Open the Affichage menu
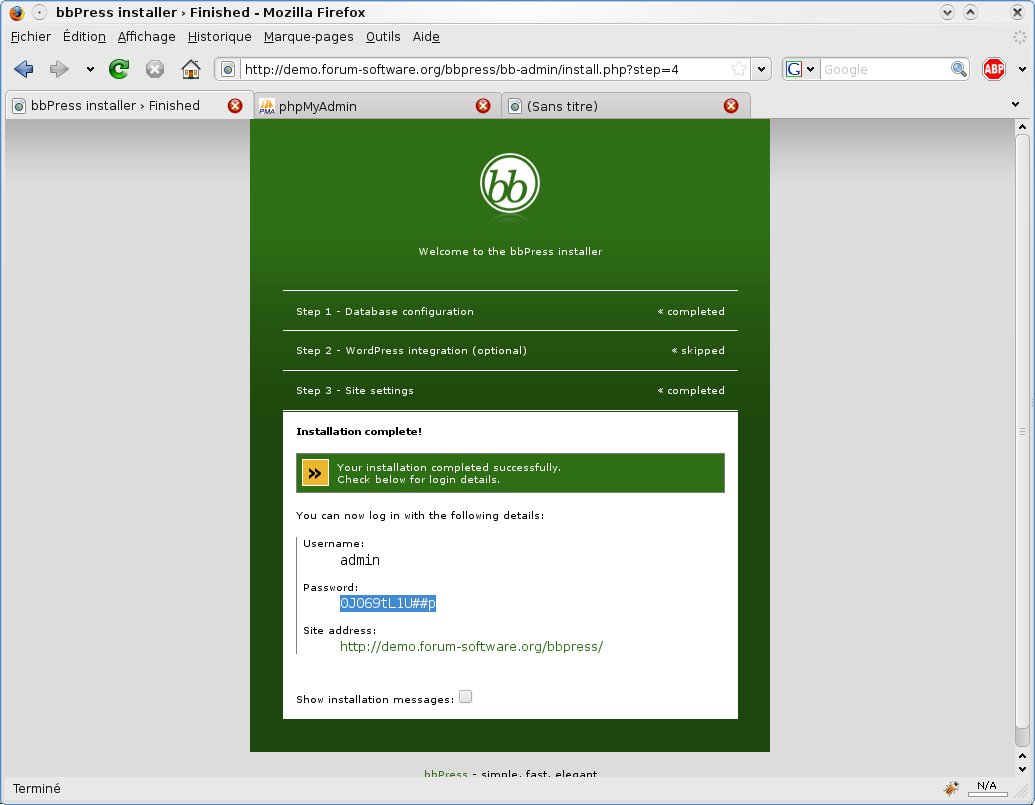Screen dimensions: 1035x805 tap(147, 37)
